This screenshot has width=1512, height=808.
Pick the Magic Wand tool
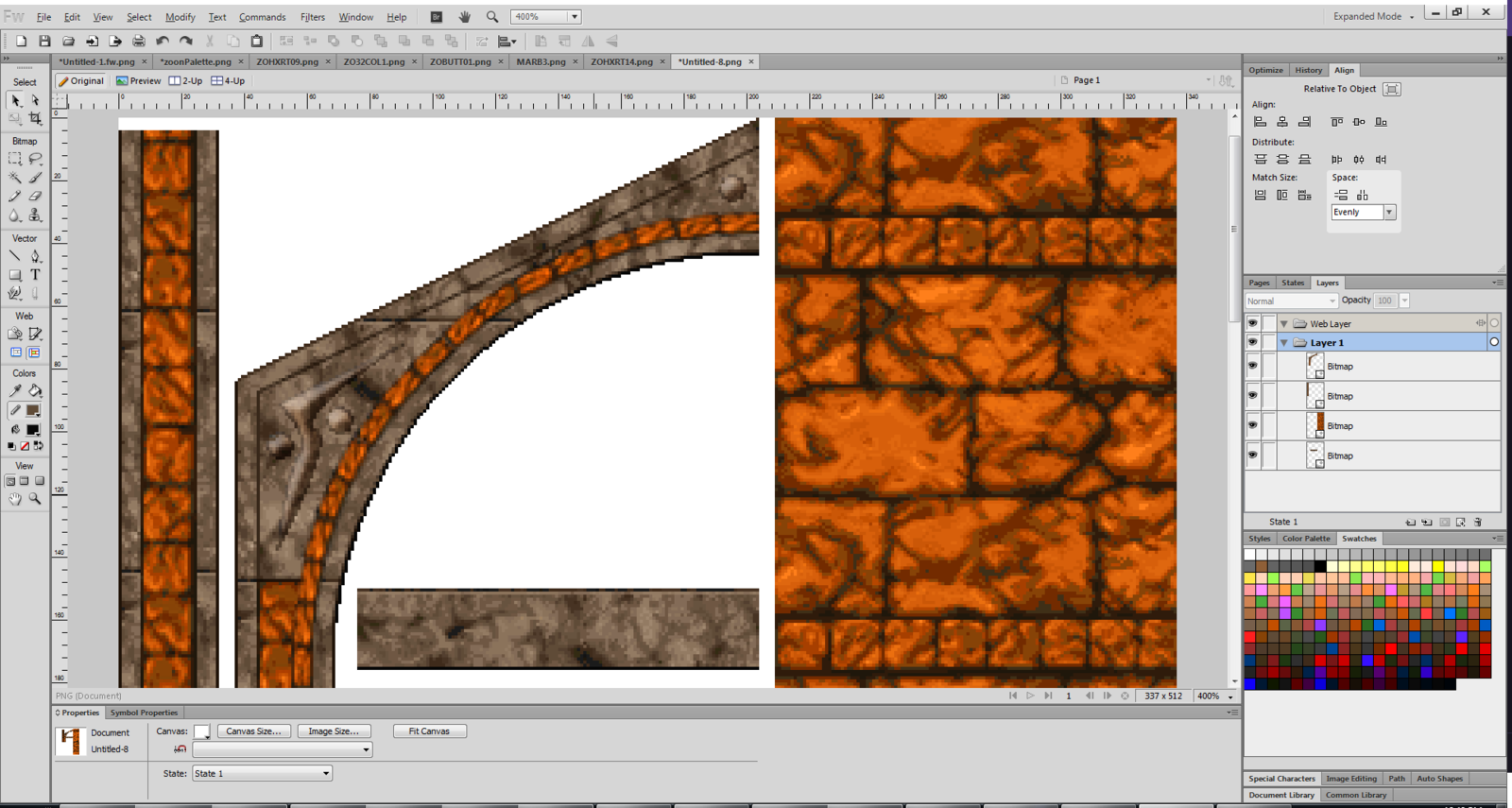point(15,178)
